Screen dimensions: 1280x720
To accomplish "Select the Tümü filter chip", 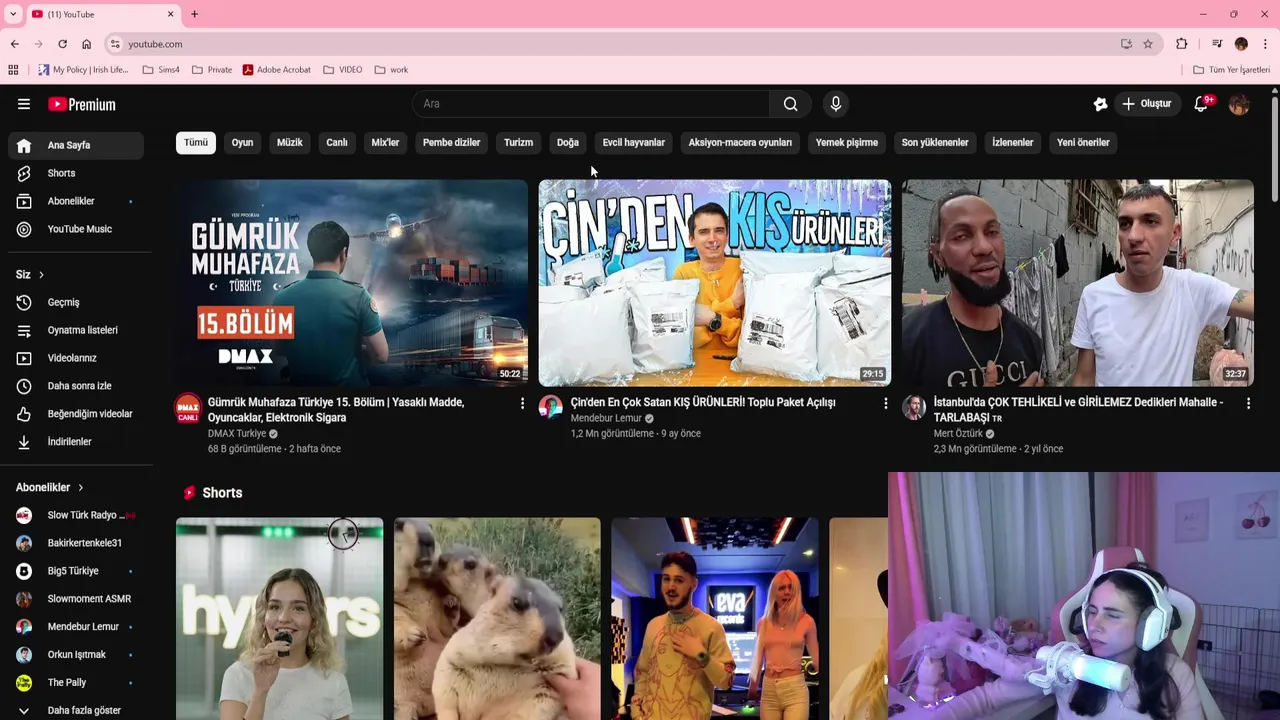I will pos(196,142).
